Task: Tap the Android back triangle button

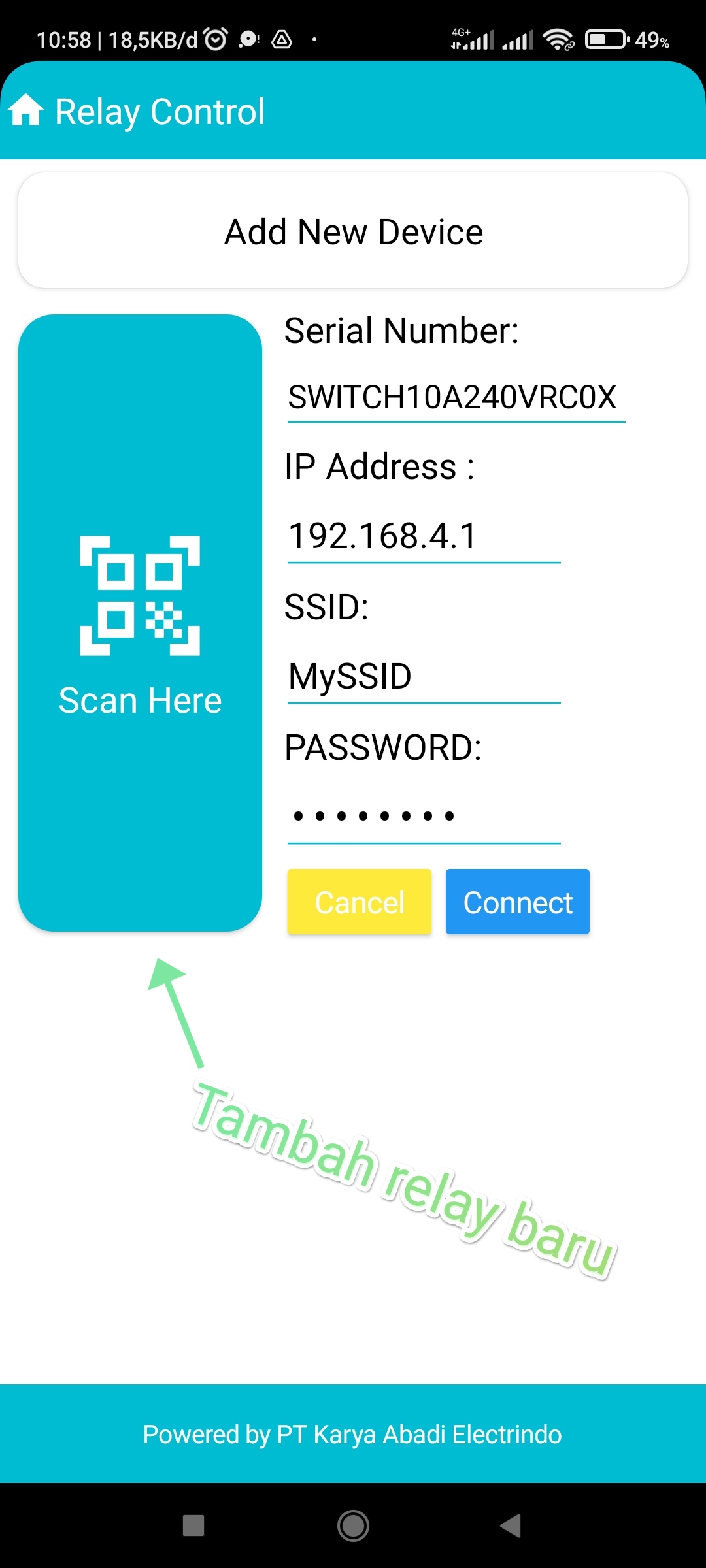Action: [x=511, y=1526]
